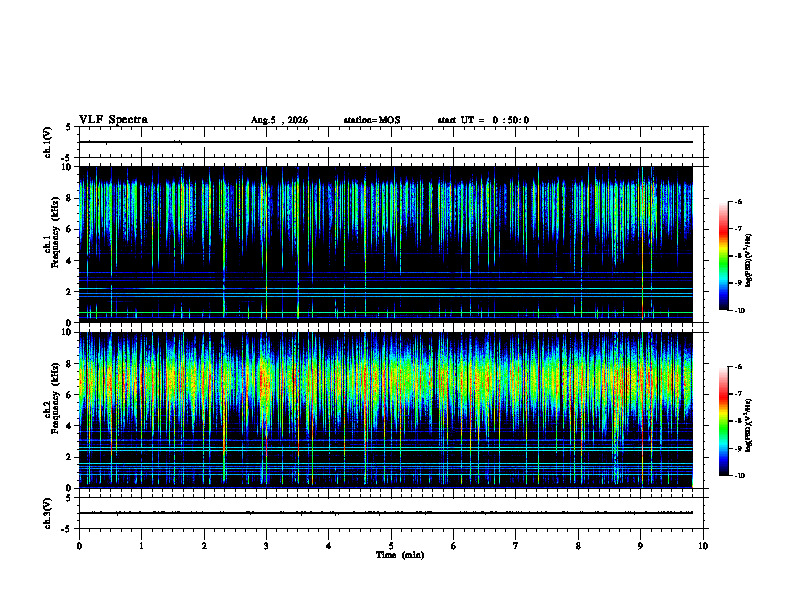Click the ch.1 spectrogram color scale bar

coord(724,256)
